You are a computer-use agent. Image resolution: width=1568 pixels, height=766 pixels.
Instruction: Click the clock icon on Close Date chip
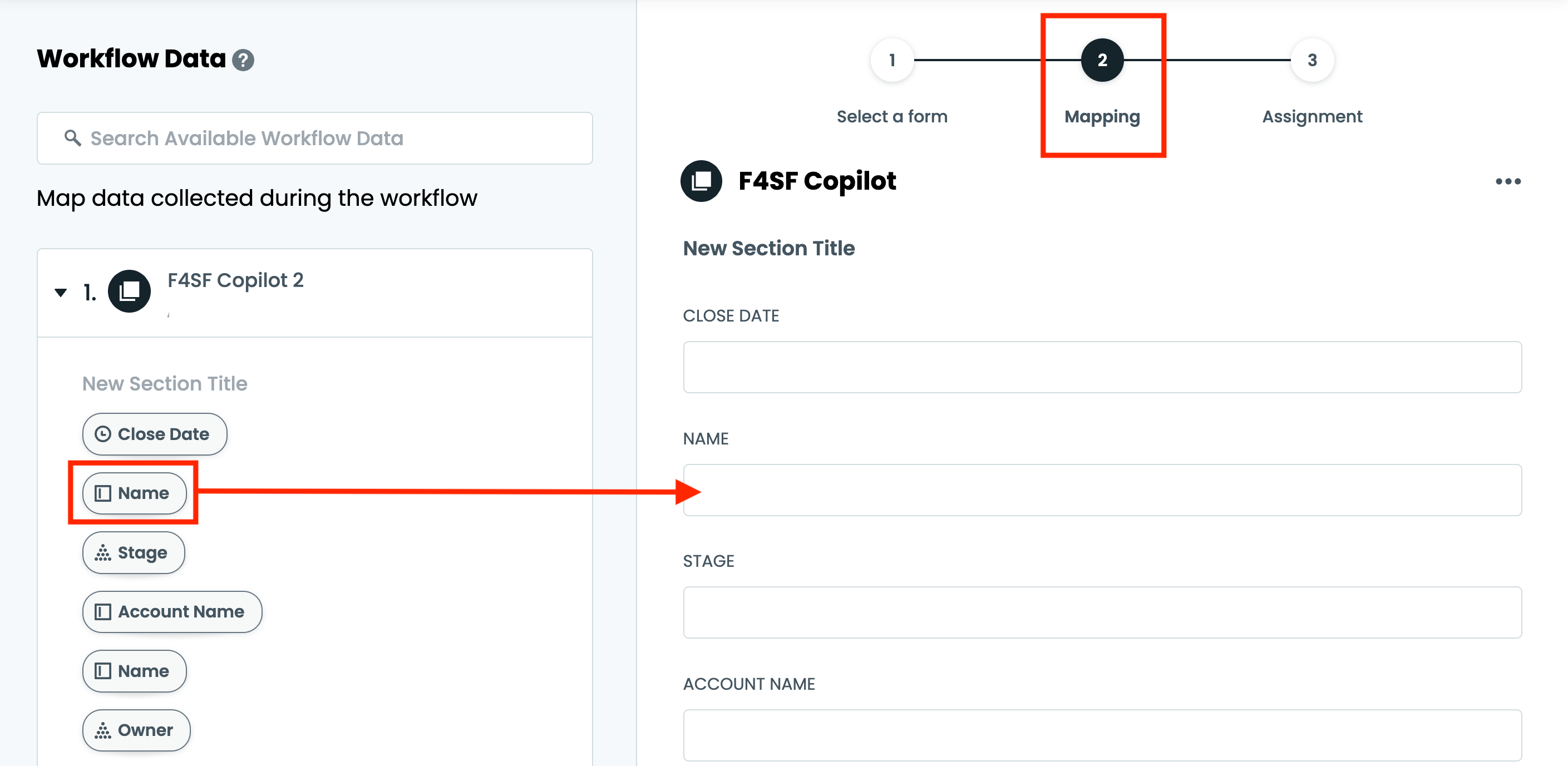click(x=103, y=434)
